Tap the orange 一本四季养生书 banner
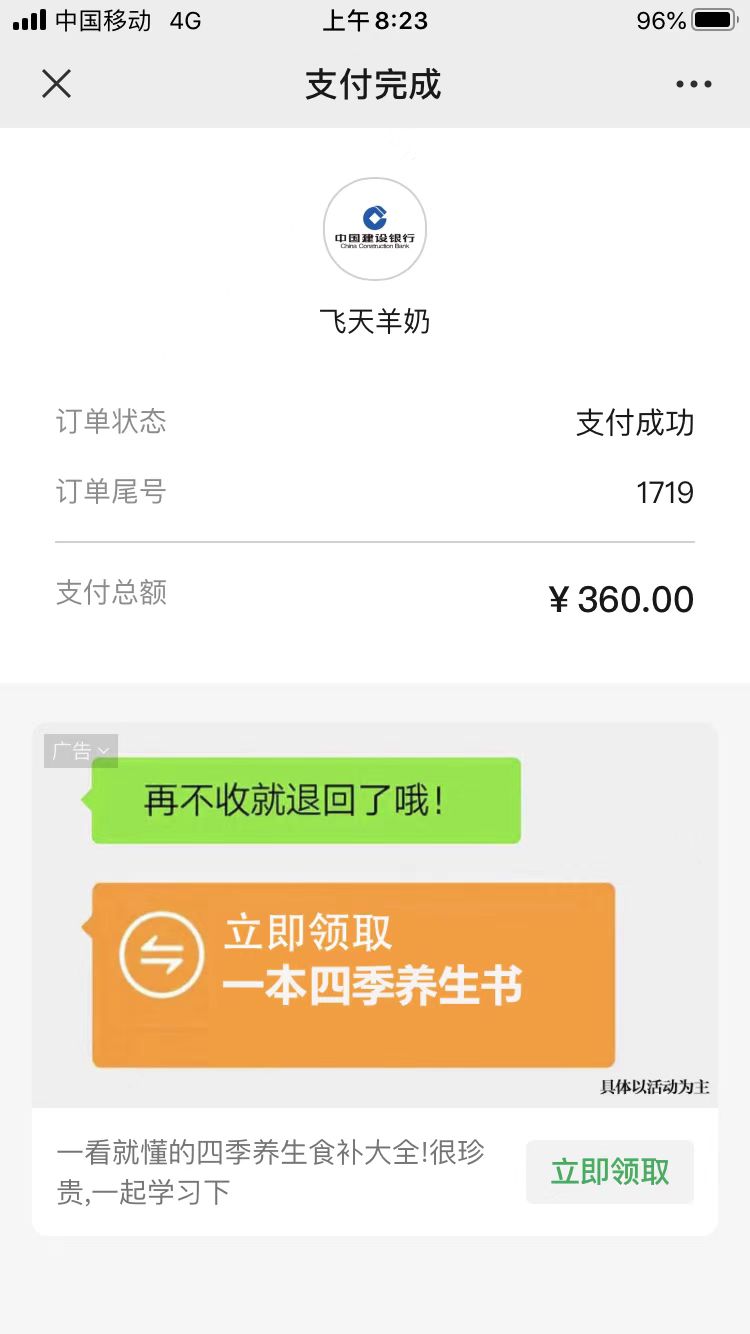Screen dimensions: 750x1334 (353, 974)
